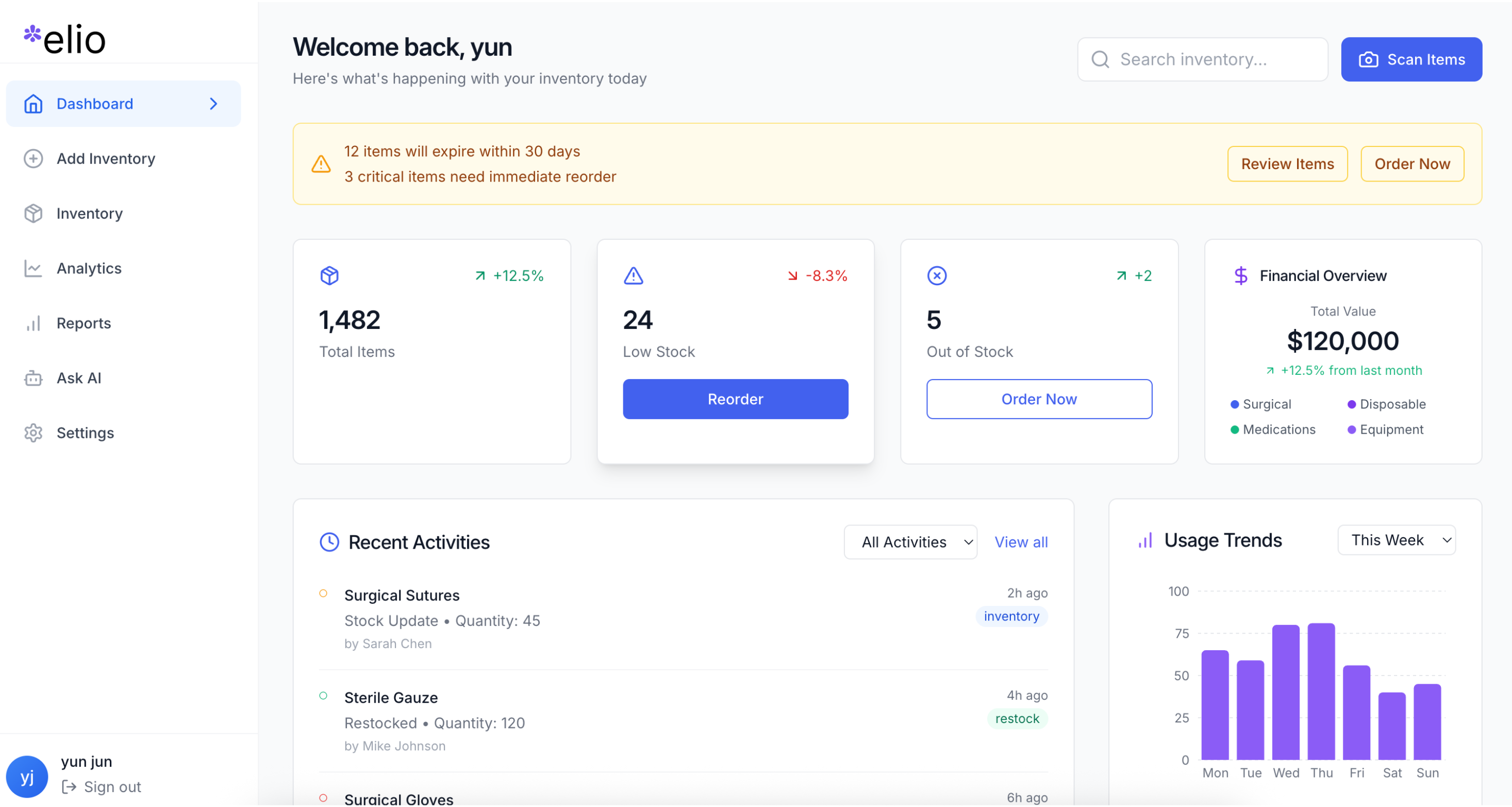Sign out of the account

coord(102,787)
